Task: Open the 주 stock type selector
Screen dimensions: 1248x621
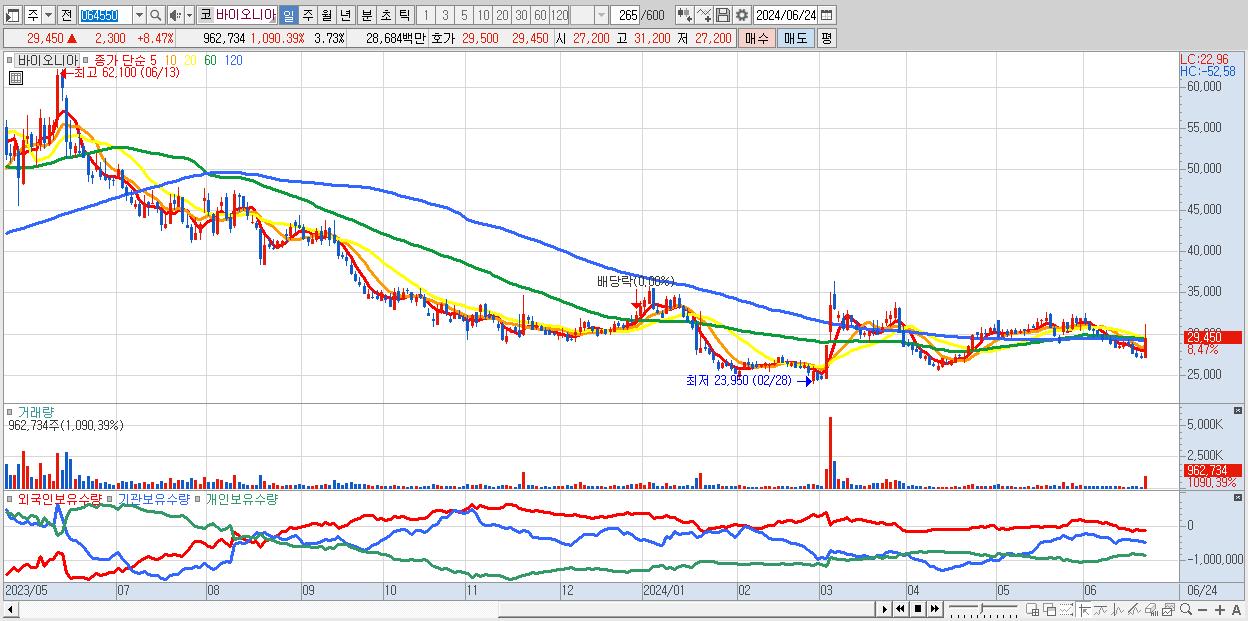Action: [x=33, y=16]
